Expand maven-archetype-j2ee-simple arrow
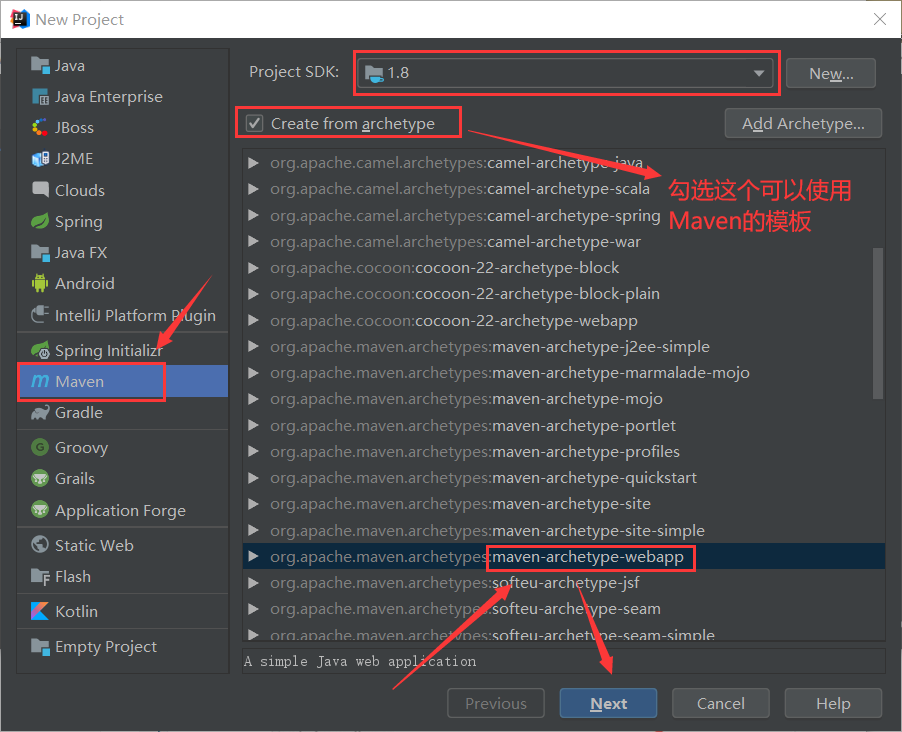This screenshot has height=732, width=902. coord(253,346)
